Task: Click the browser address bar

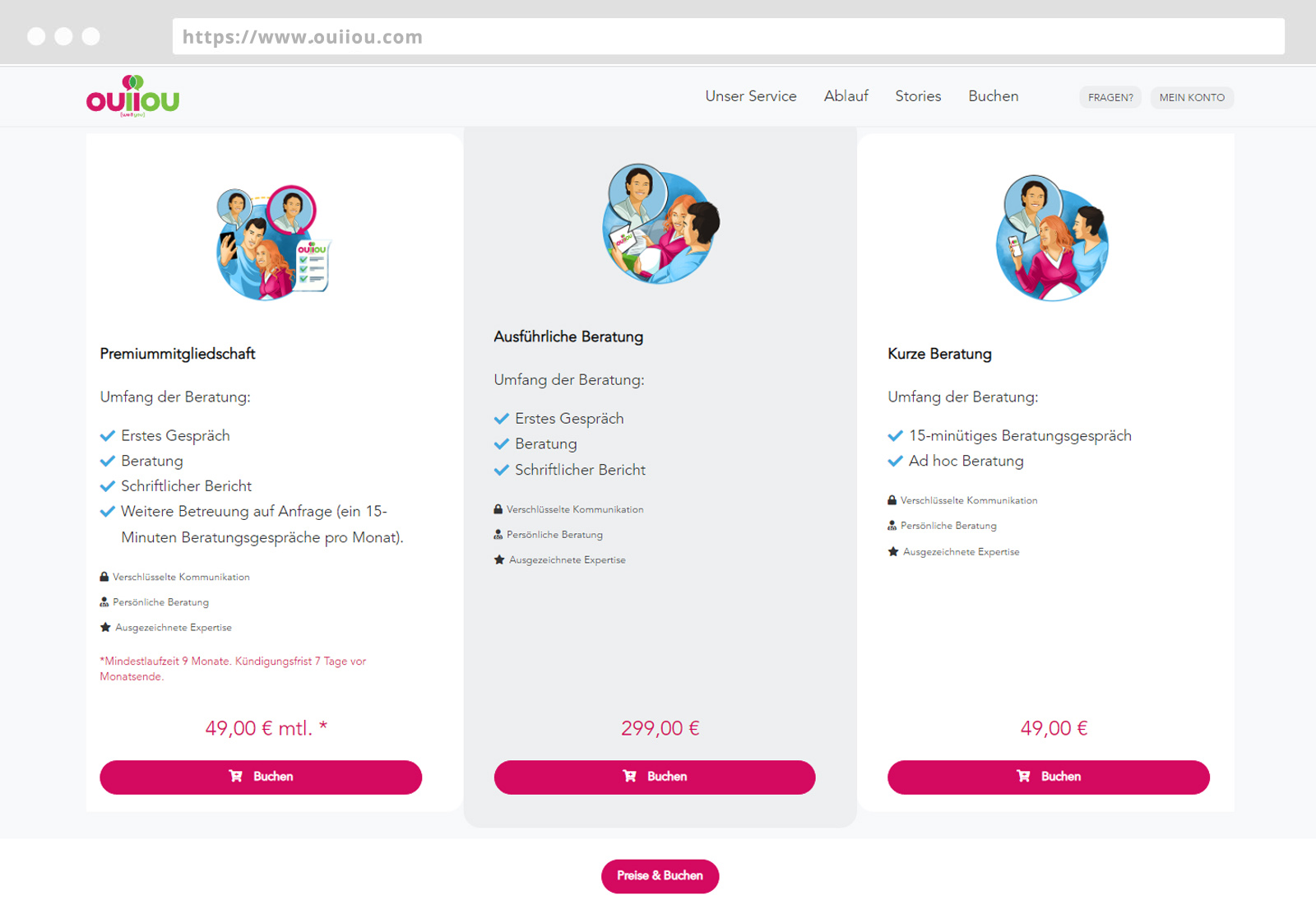Action: pyautogui.click(x=729, y=36)
